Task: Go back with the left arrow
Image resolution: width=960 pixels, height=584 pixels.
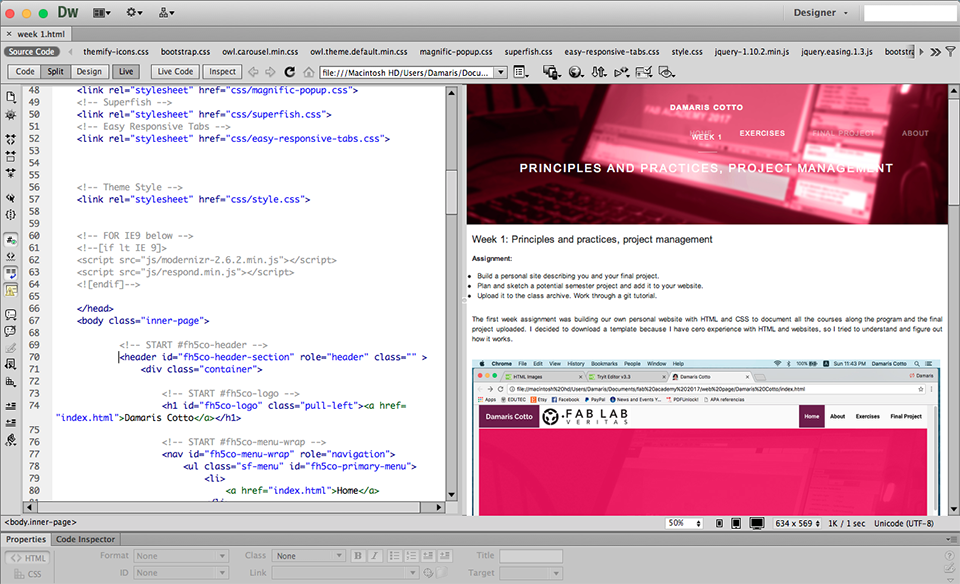Action: pyautogui.click(x=253, y=72)
